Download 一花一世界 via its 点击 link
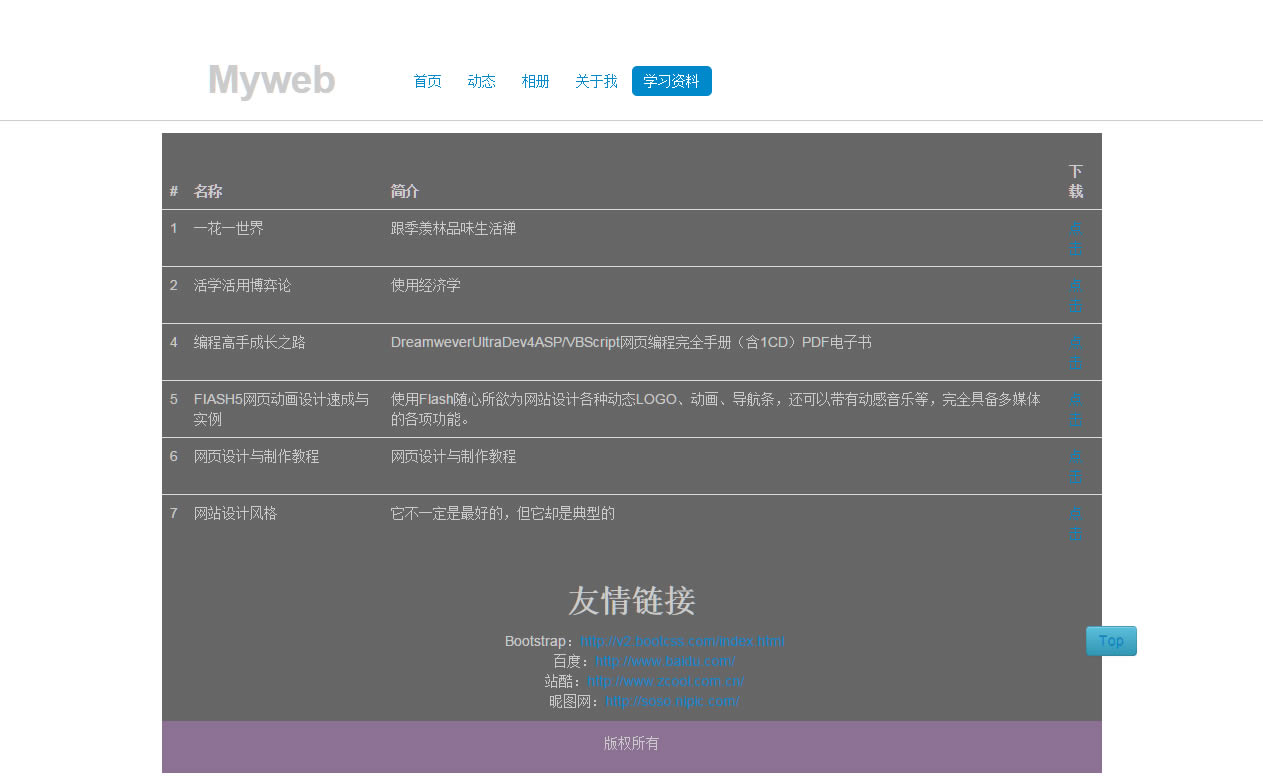 point(1076,239)
